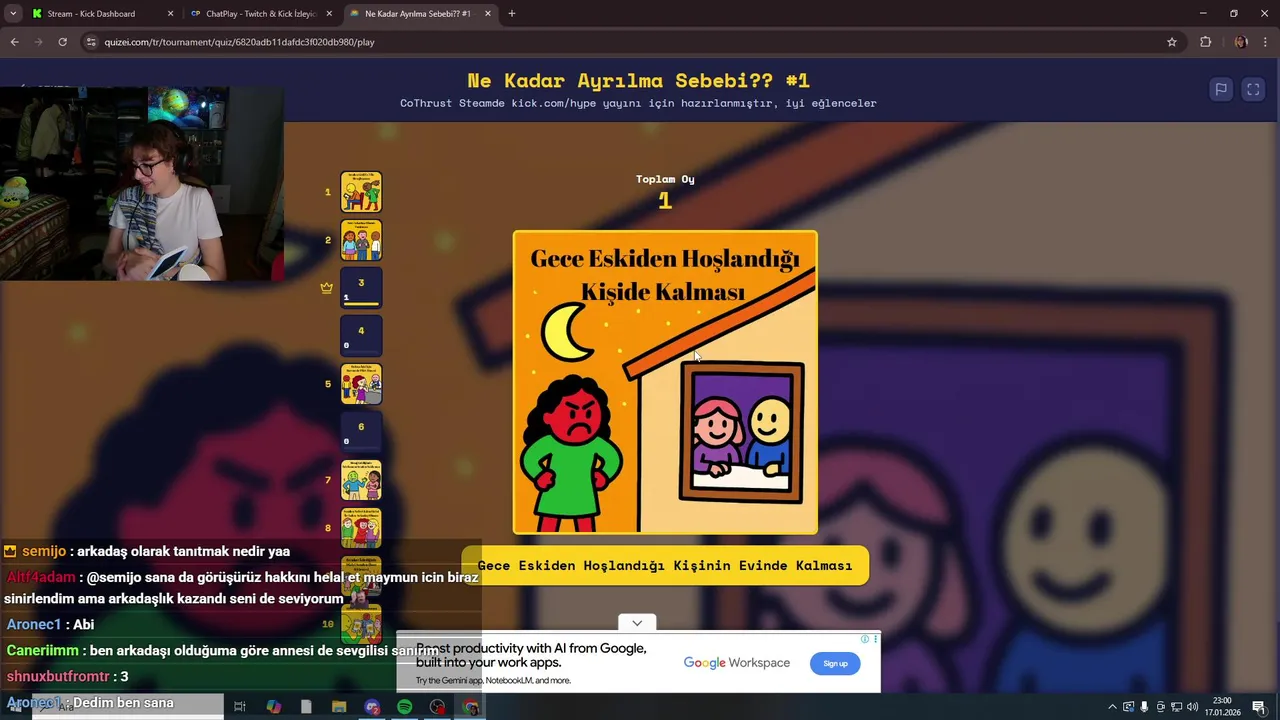Bookmark this page with the star
Screen dimensions: 1280x720
click(1172, 42)
